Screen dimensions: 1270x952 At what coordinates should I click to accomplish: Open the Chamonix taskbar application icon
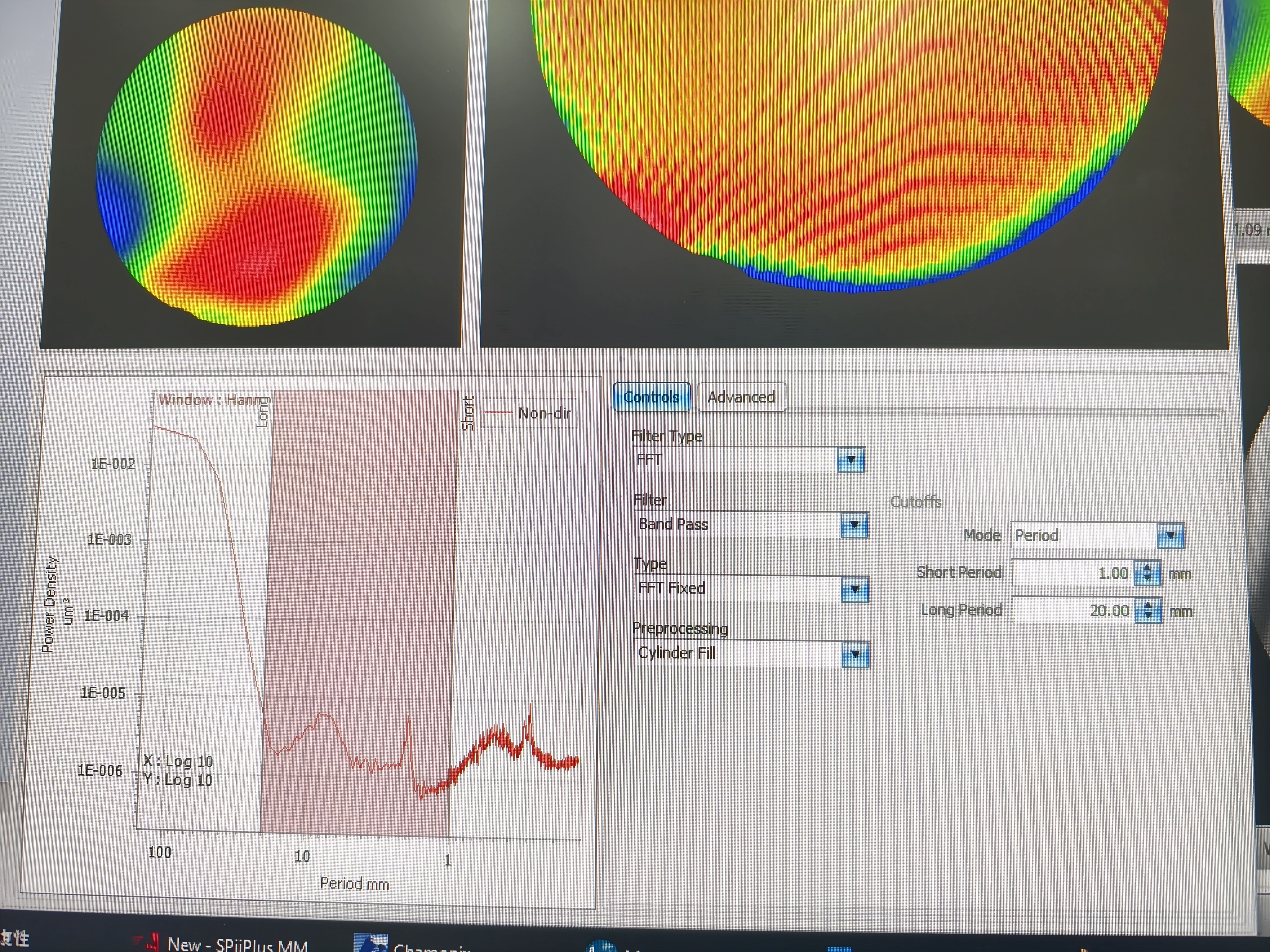click(370, 943)
